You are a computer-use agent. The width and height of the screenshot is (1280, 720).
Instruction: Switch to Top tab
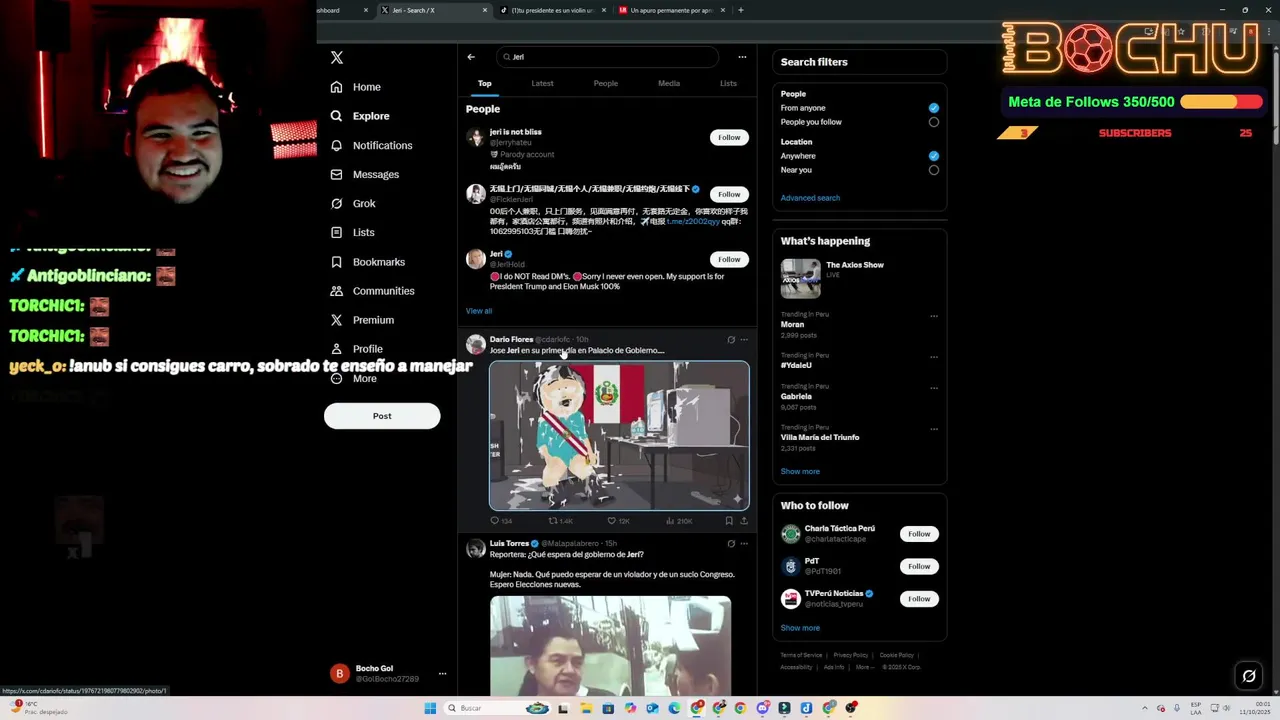click(484, 84)
